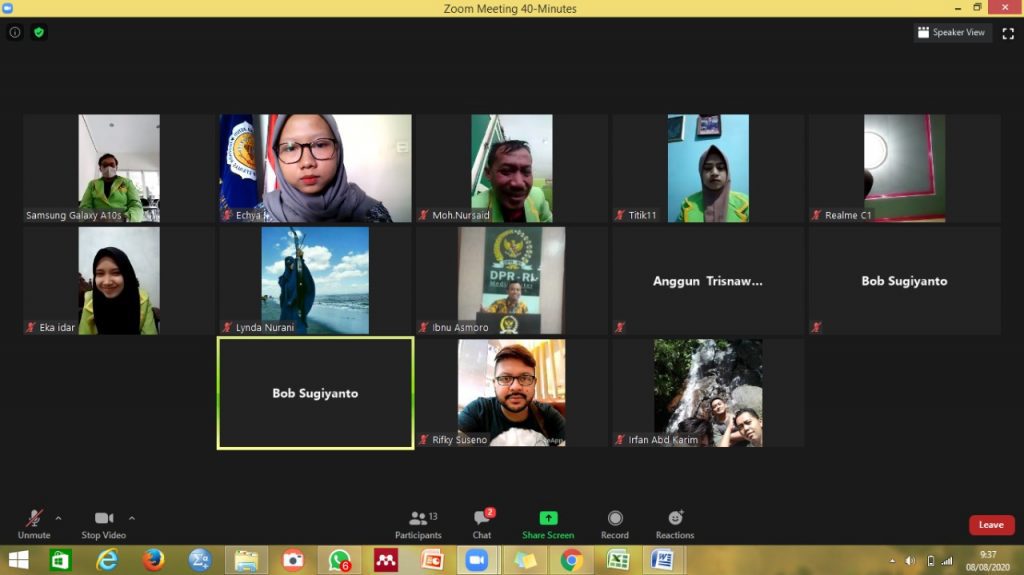Enter full screen mode
The height and width of the screenshot is (575, 1024).
pyautogui.click(x=1008, y=33)
